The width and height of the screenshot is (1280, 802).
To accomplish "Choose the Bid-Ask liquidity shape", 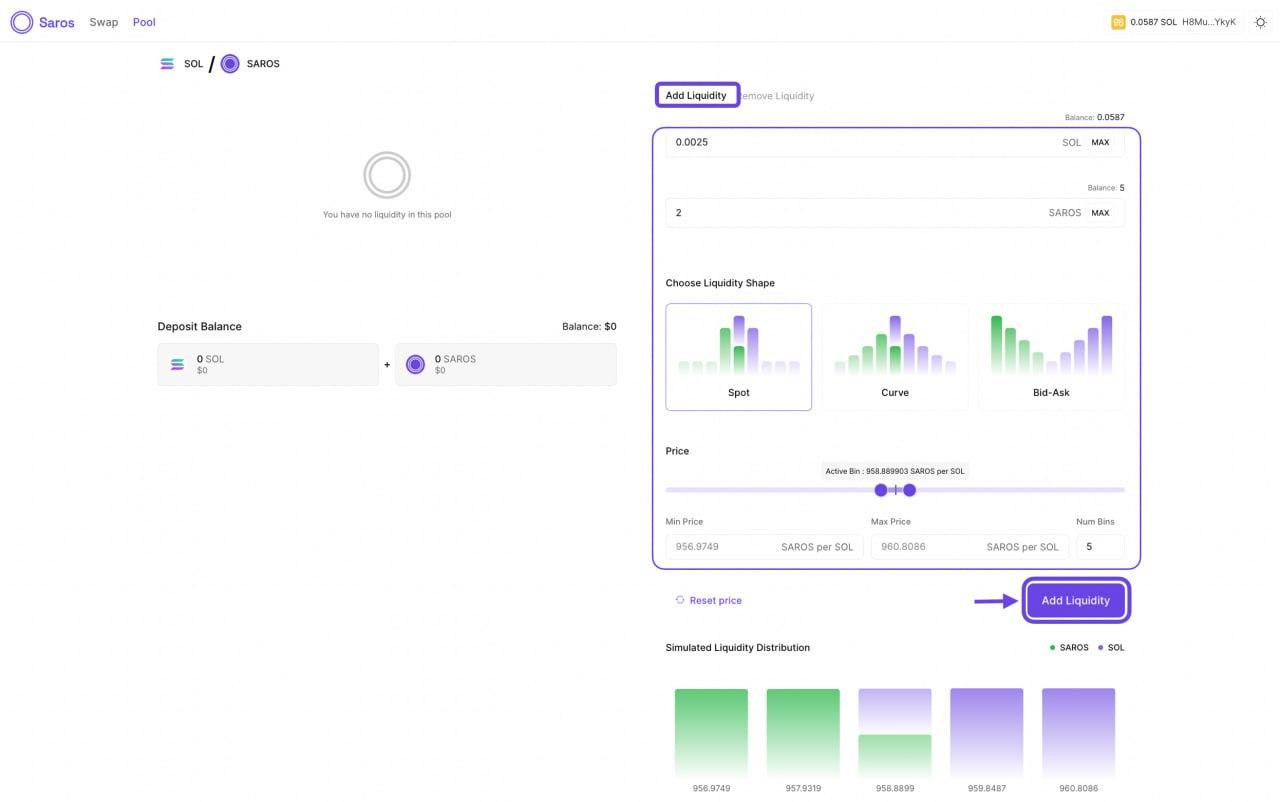I will click(1051, 357).
